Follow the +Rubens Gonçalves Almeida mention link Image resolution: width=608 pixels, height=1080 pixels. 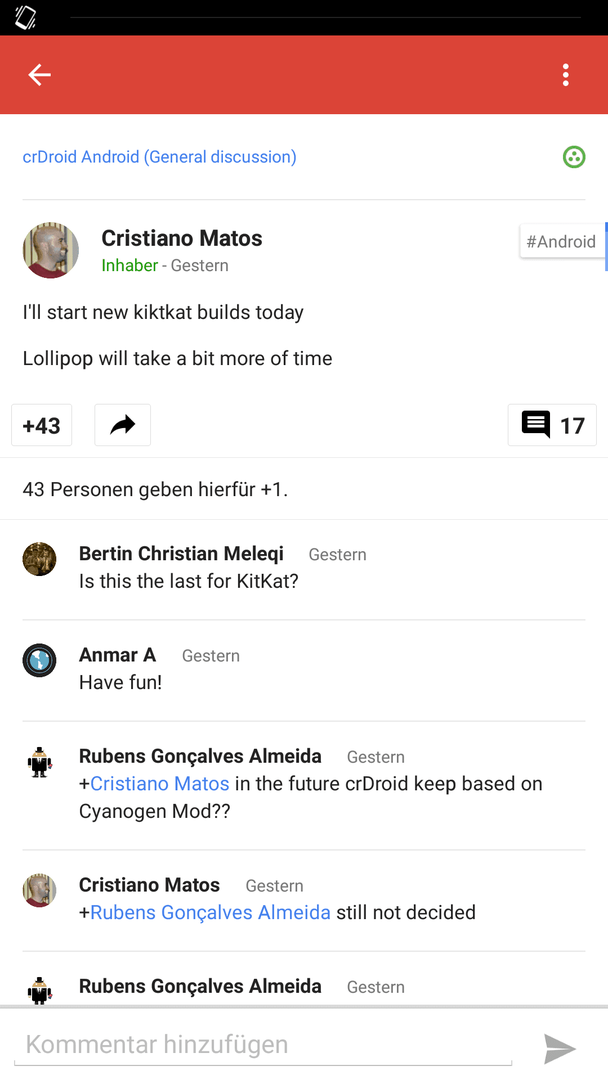click(205, 913)
